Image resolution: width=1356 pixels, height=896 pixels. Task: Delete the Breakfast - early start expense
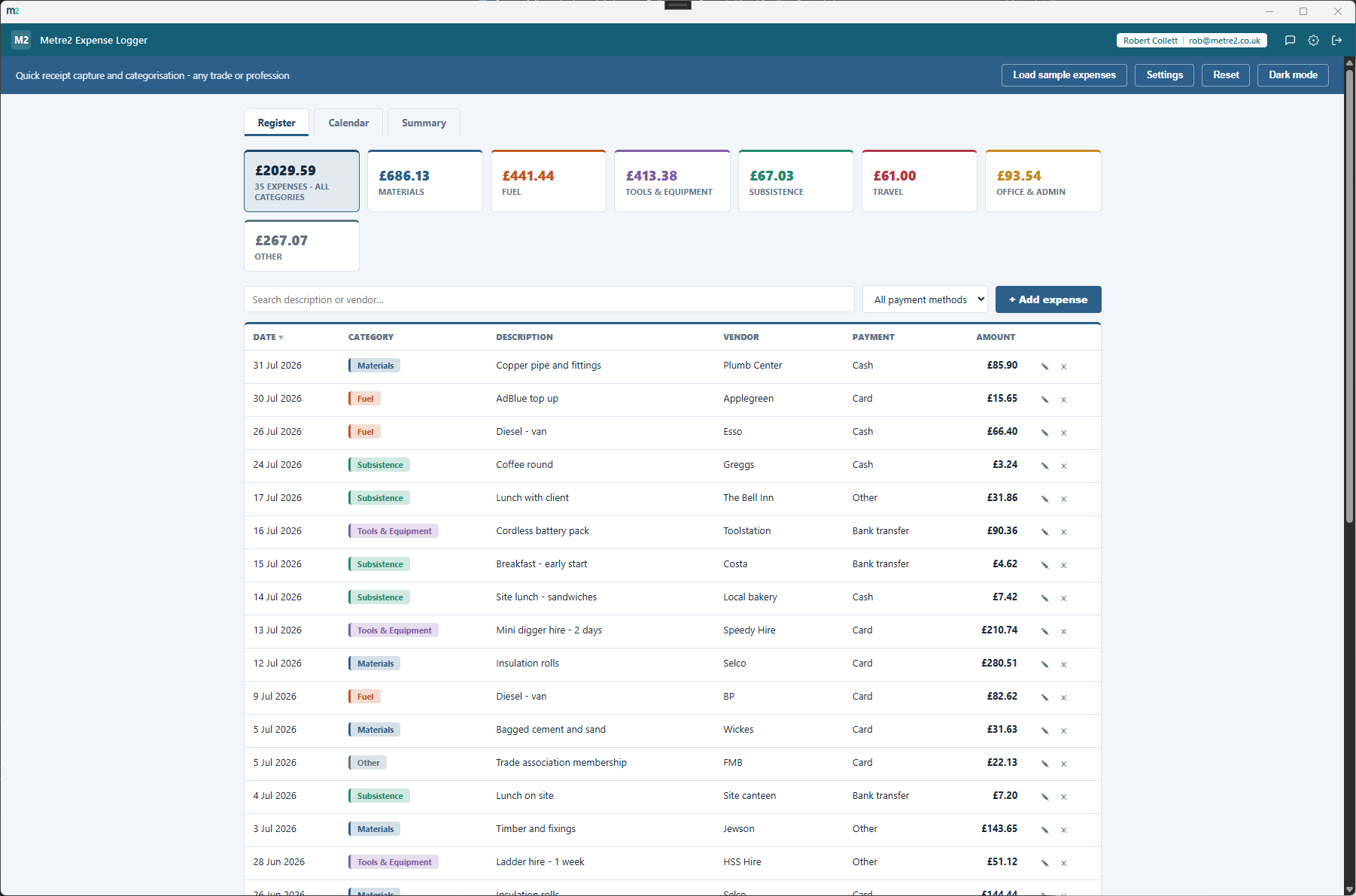pyautogui.click(x=1064, y=565)
